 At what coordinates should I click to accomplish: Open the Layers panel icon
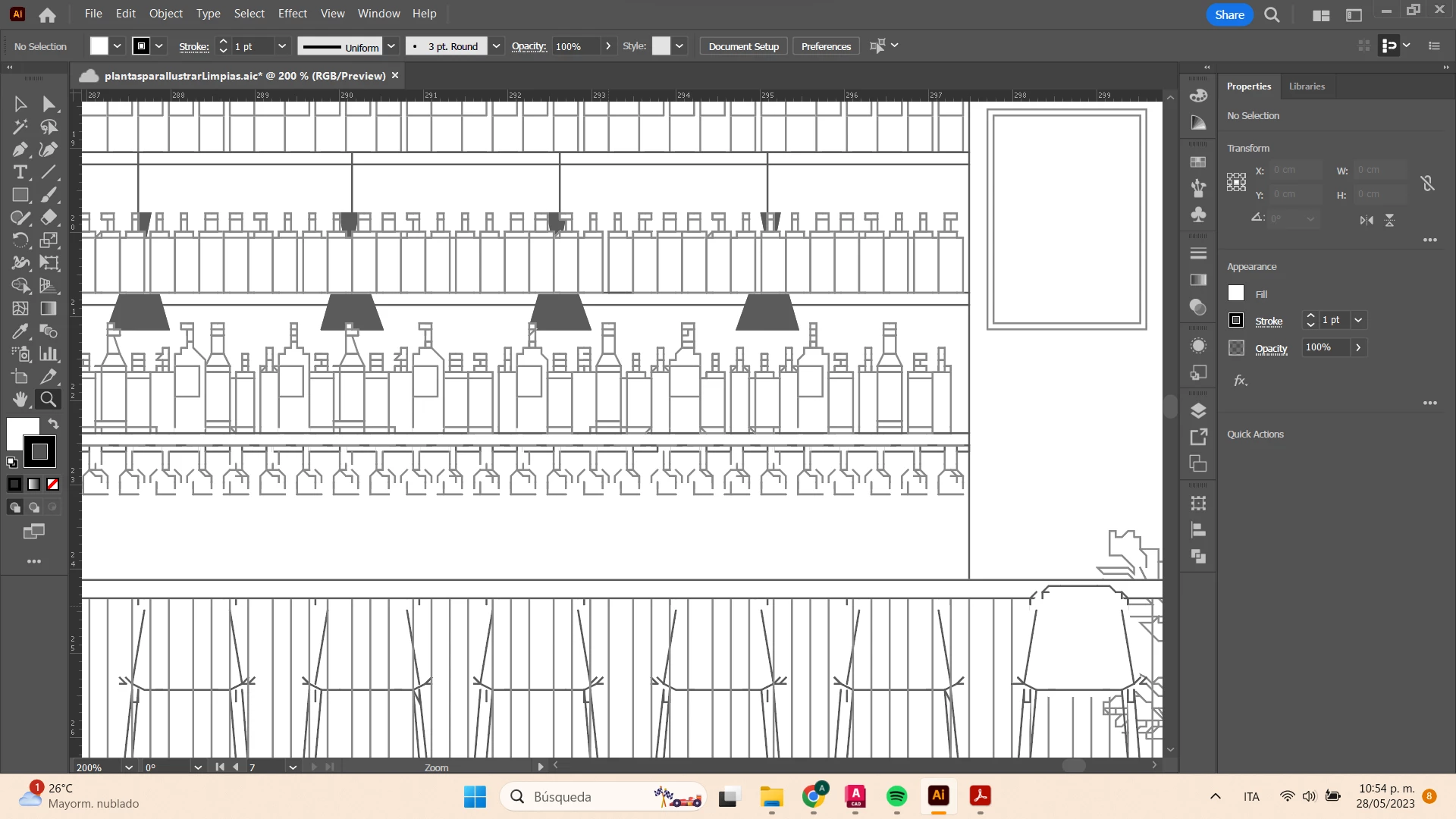pyautogui.click(x=1198, y=411)
